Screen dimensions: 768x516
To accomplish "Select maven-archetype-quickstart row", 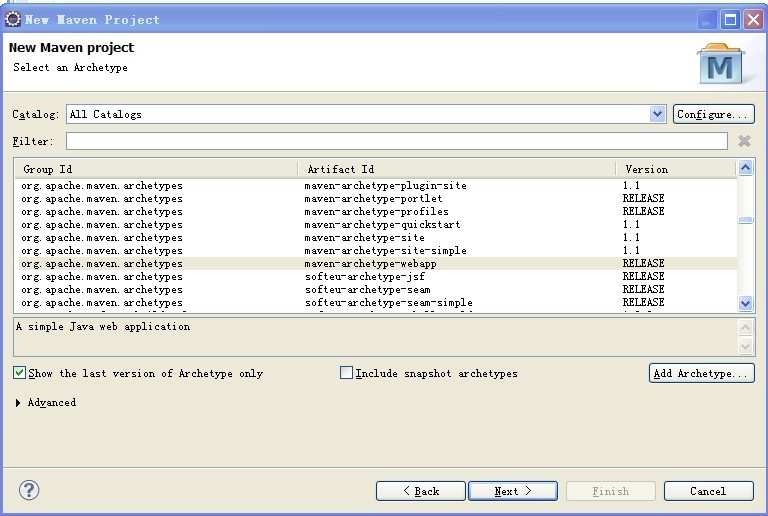I will 377,224.
